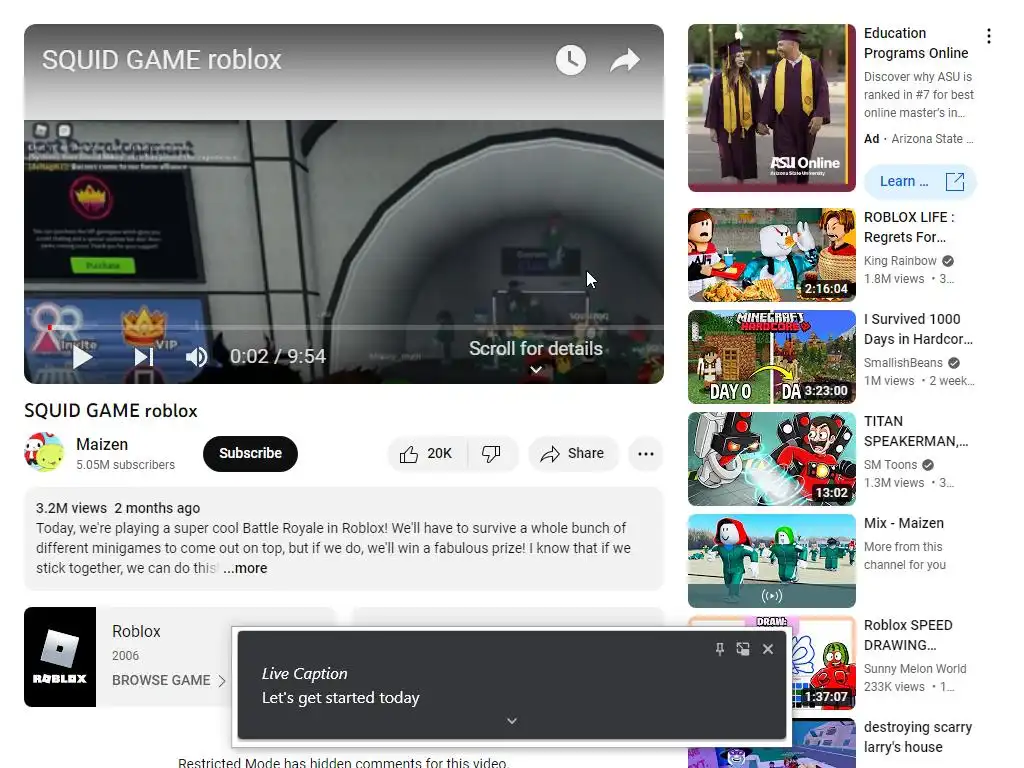The width and height of the screenshot is (1024, 768).
Task: Click the 0:02 / 9:54 time display
Action: click(x=278, y=357)
